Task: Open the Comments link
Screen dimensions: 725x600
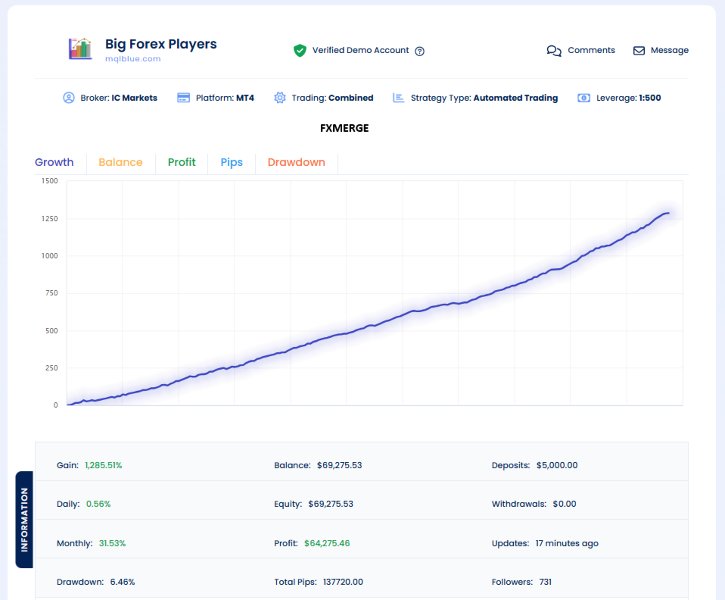Action: coord(591,51)
